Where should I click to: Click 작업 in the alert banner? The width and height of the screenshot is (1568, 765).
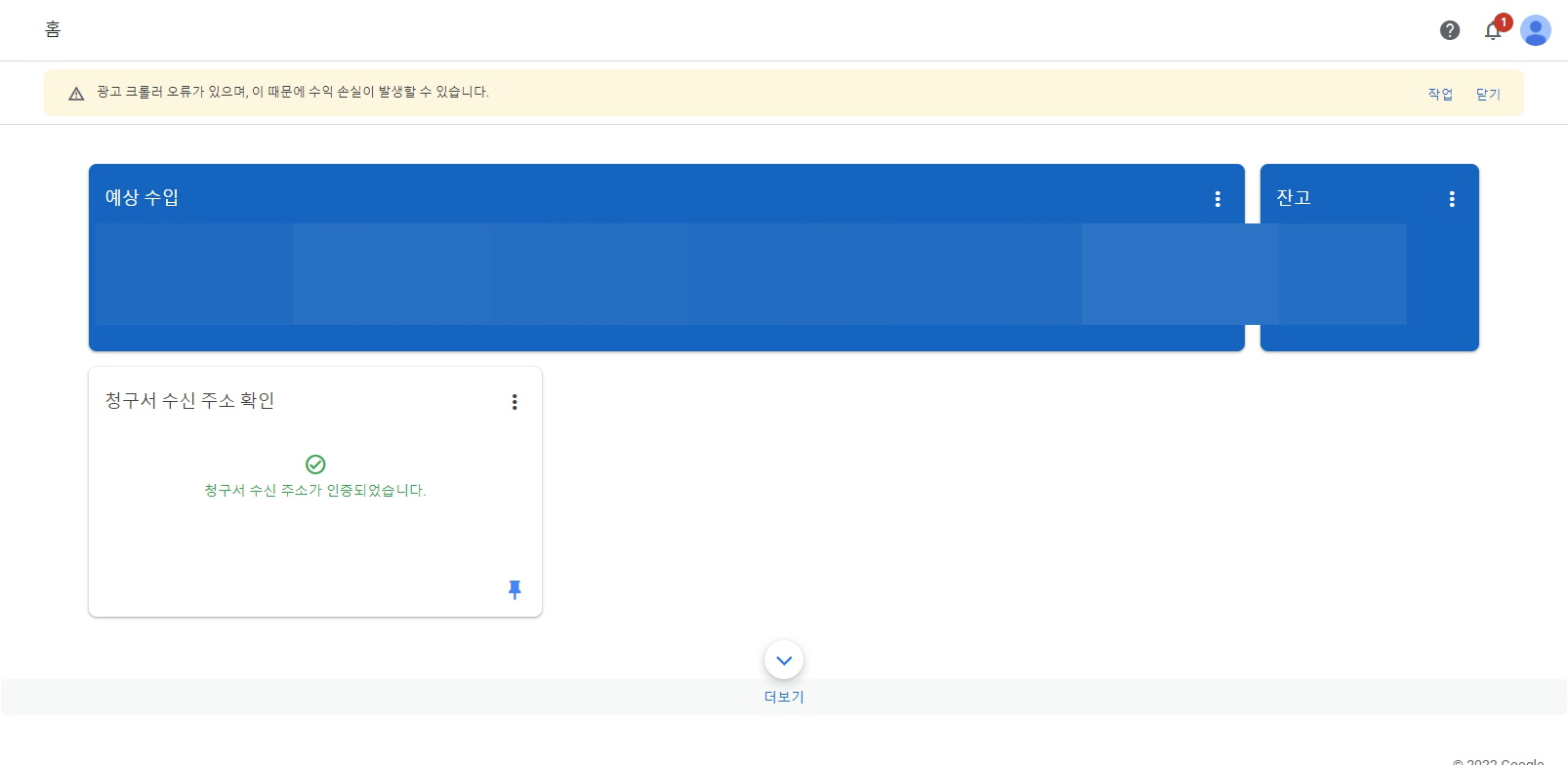[x=1440, y=94]
